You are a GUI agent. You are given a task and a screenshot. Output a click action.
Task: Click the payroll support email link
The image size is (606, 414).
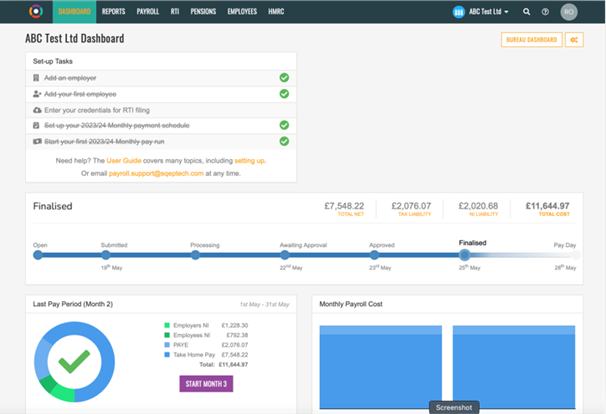(156, 173)
